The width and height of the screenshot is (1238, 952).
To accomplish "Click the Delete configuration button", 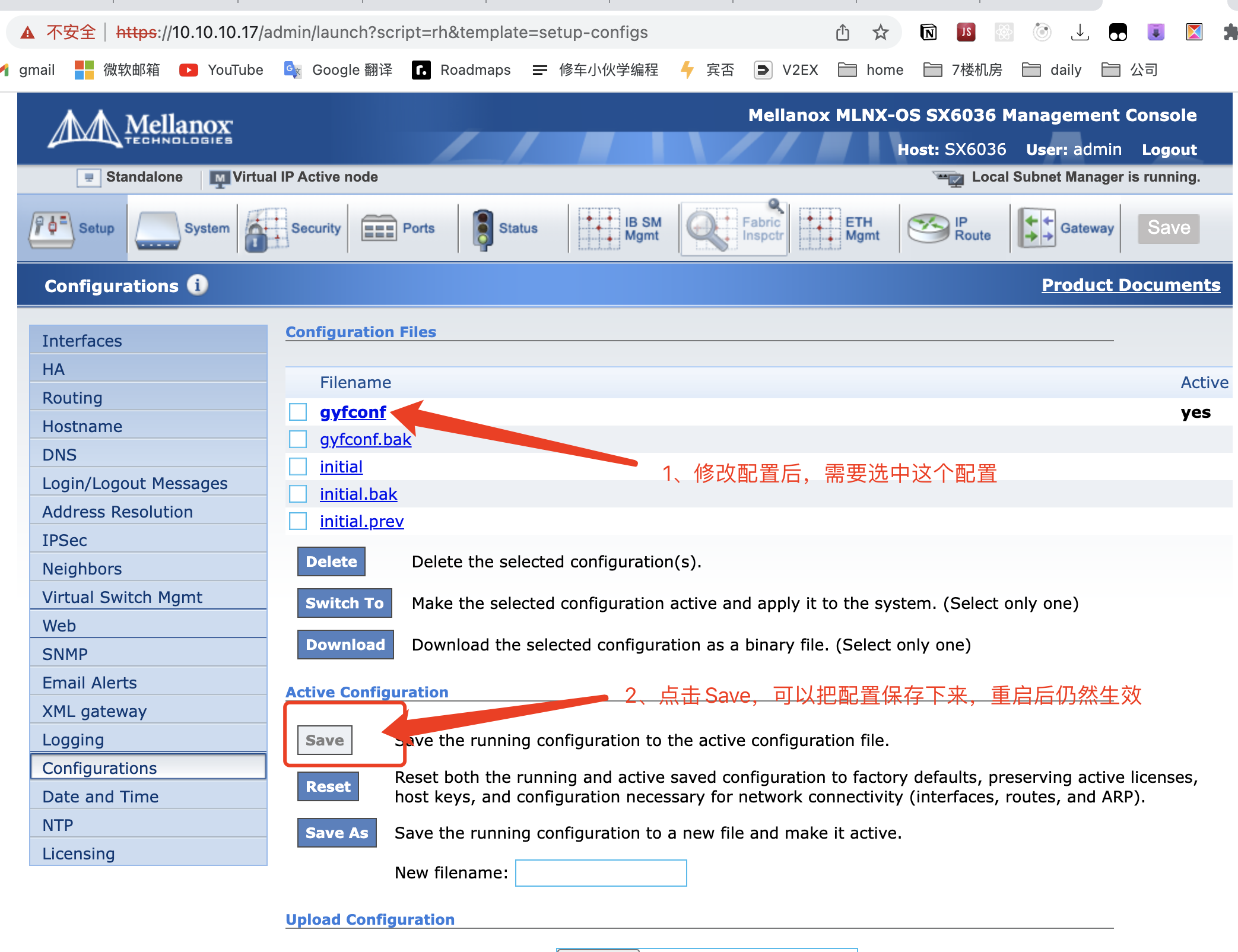I will point(331,561).
